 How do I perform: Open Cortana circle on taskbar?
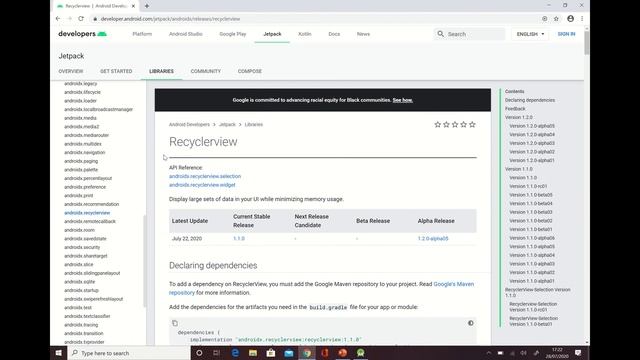click(x=199, y=353)
